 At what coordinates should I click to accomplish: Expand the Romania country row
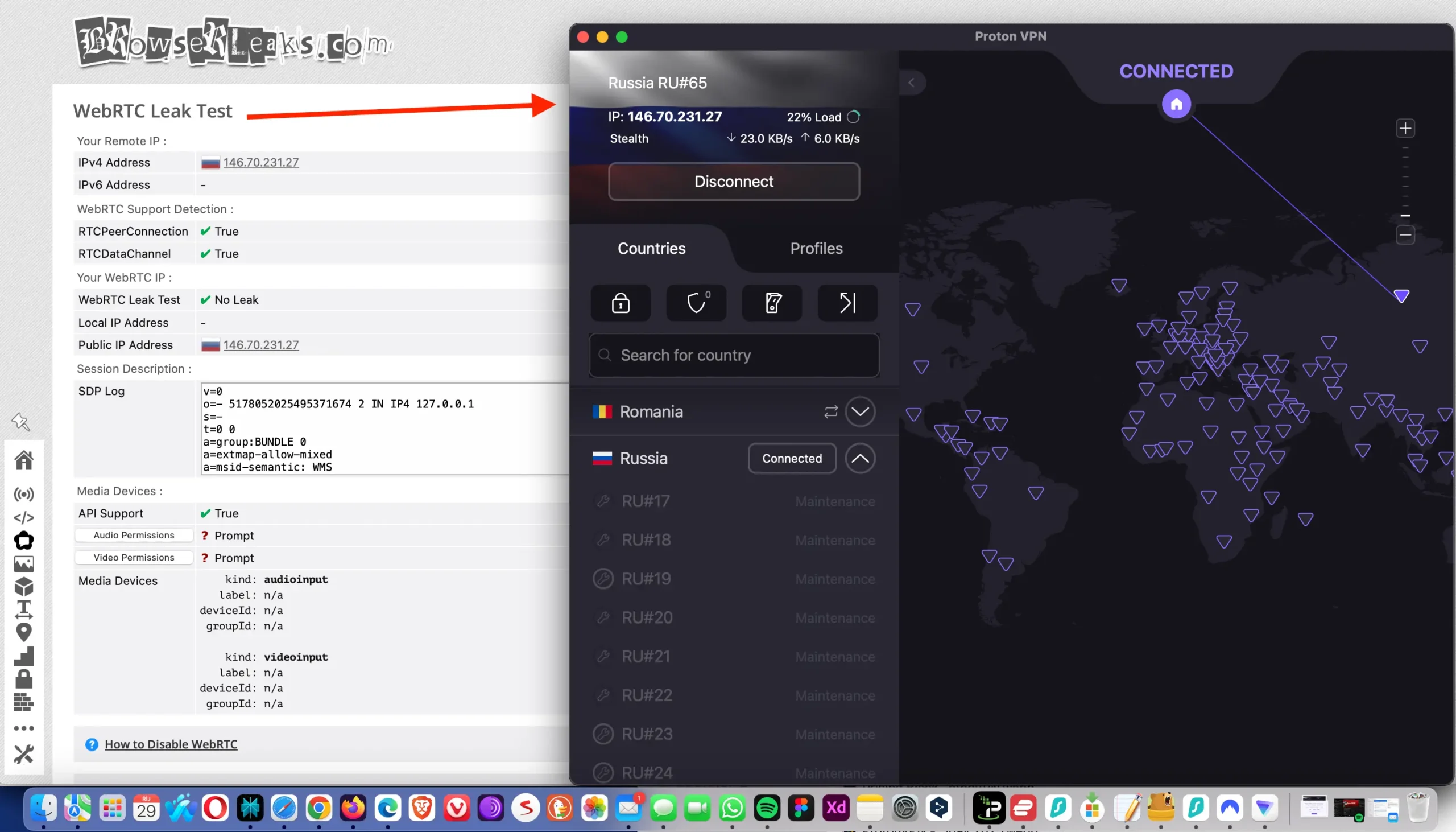pyautogui.click(x=861, y=411)
